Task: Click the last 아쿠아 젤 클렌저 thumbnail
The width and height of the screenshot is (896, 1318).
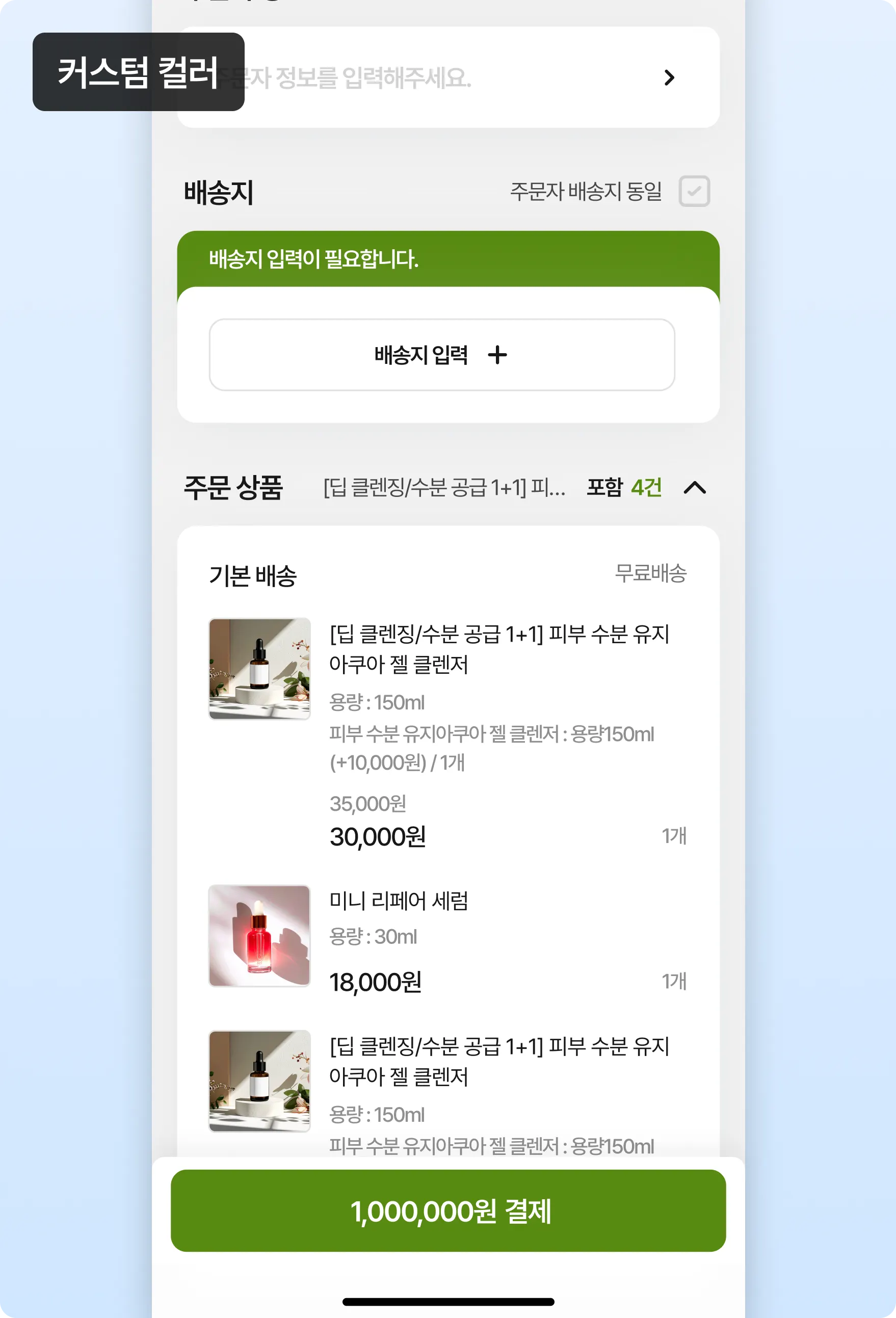Action: click(260, 1081)
